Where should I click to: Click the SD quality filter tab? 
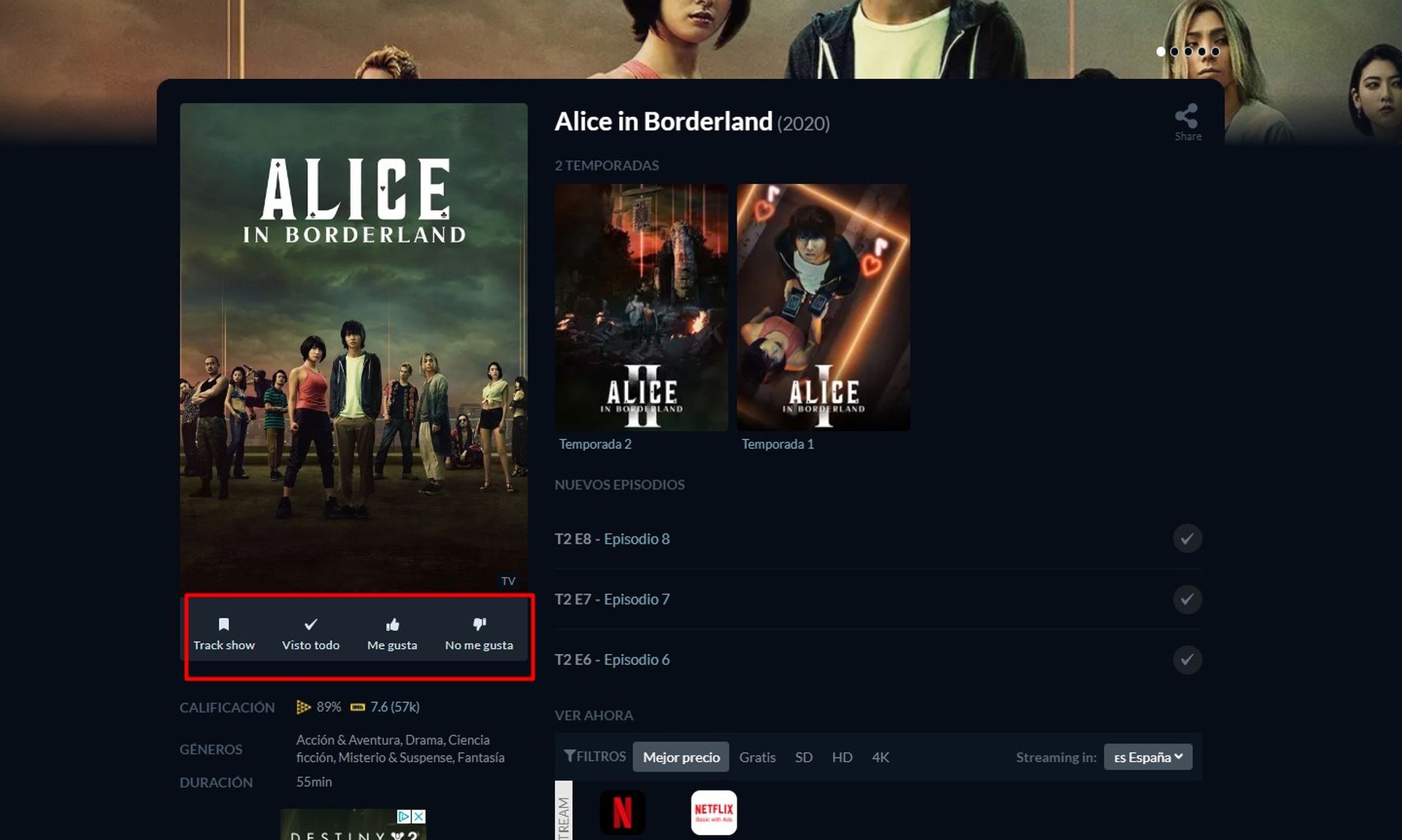803,756
